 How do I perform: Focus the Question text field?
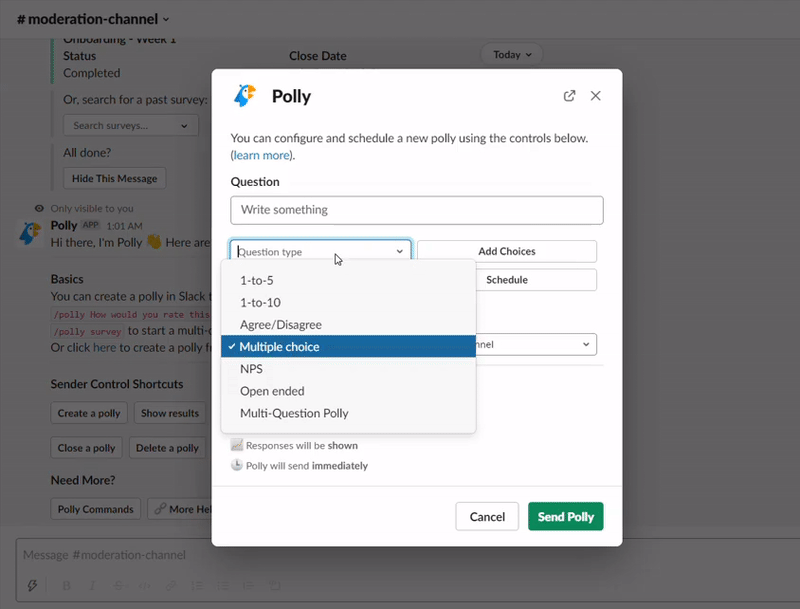417,210
